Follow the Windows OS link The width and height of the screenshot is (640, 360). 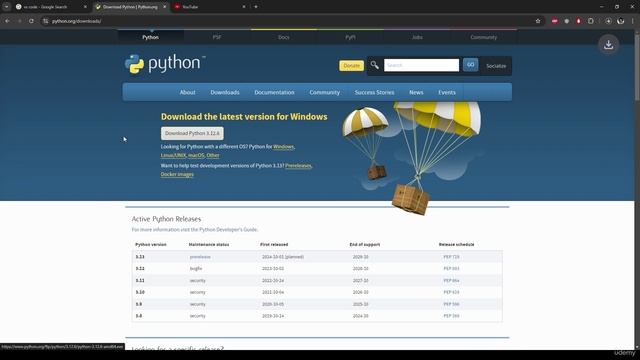tap(283, 147)
